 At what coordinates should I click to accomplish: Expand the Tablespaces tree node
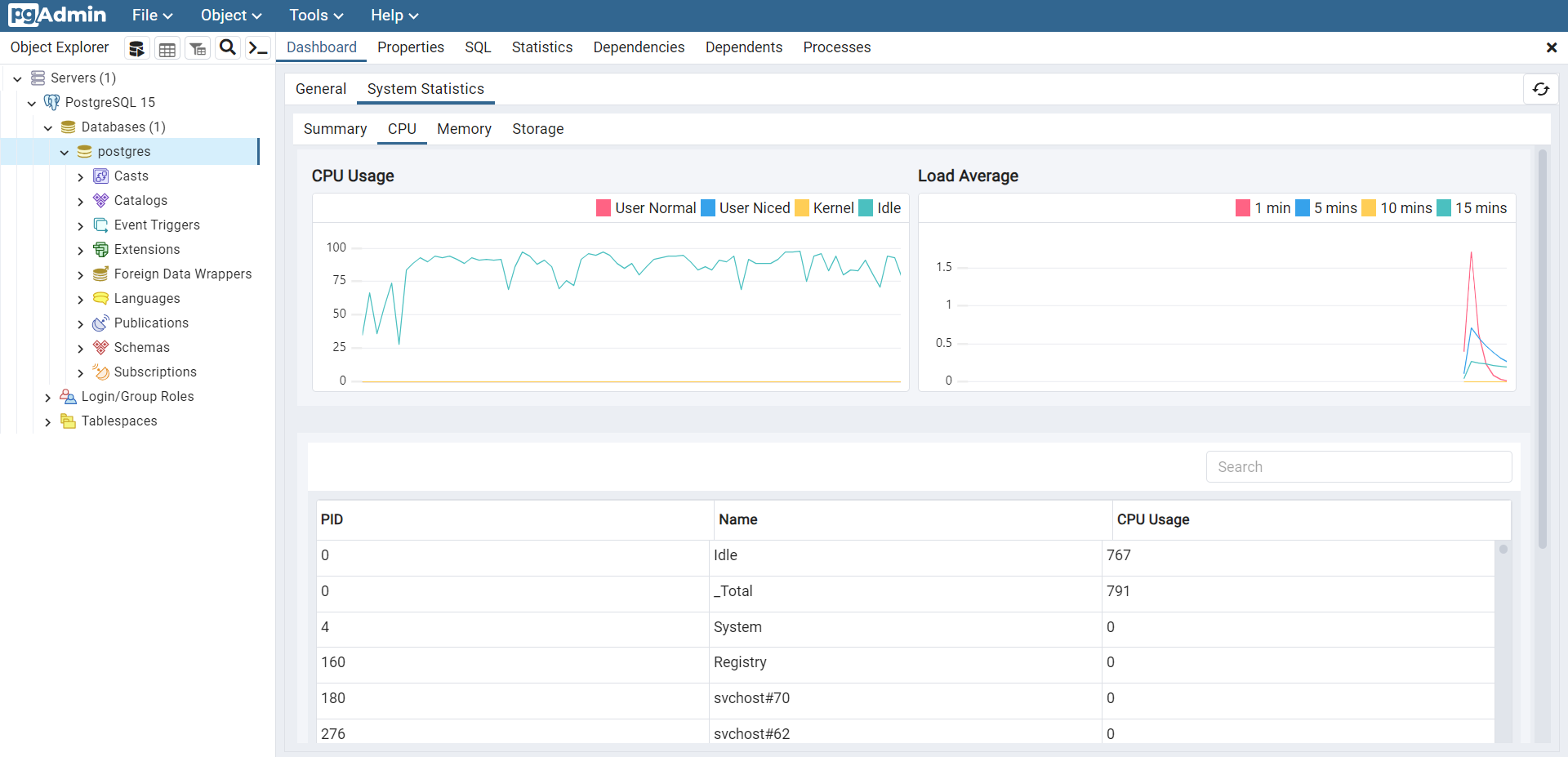pos(47,422)
